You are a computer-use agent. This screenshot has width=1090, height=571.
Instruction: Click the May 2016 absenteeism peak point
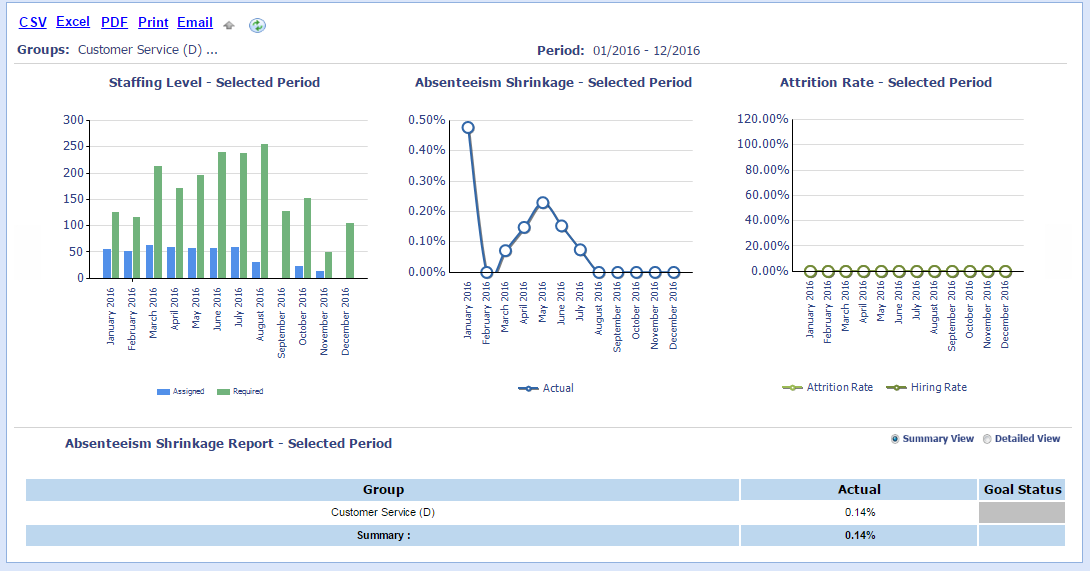click(542, 202)
